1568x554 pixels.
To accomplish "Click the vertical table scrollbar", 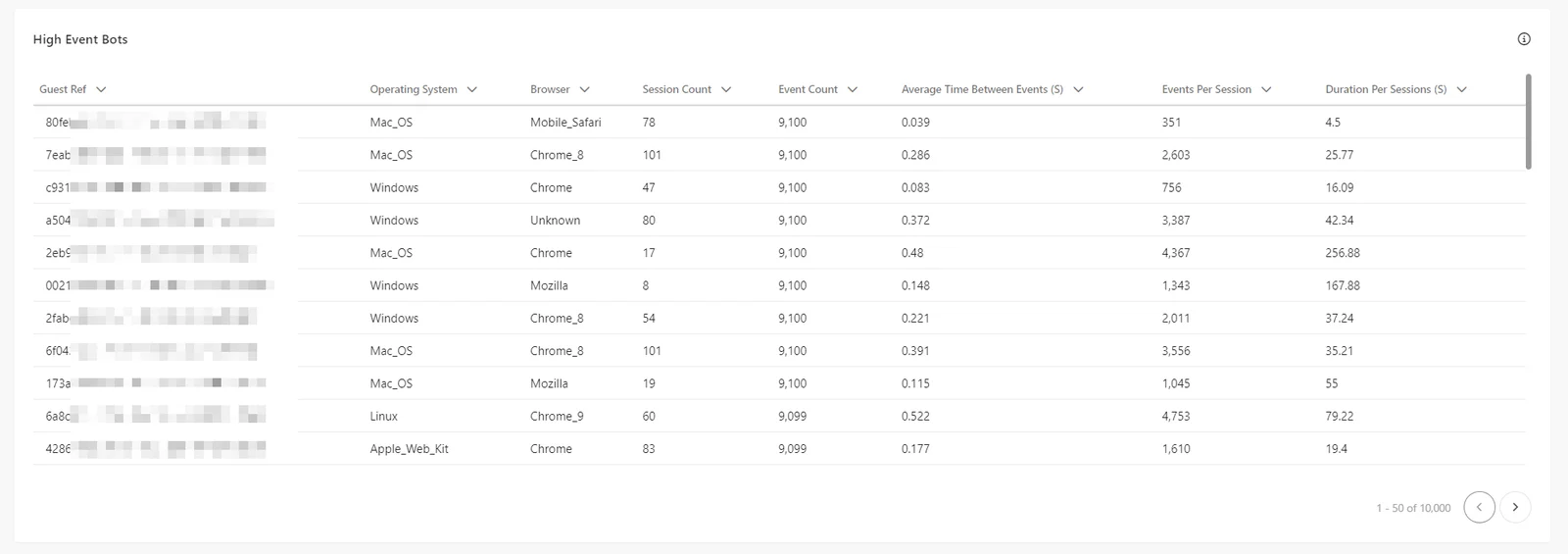I will tap(1529, 122).
